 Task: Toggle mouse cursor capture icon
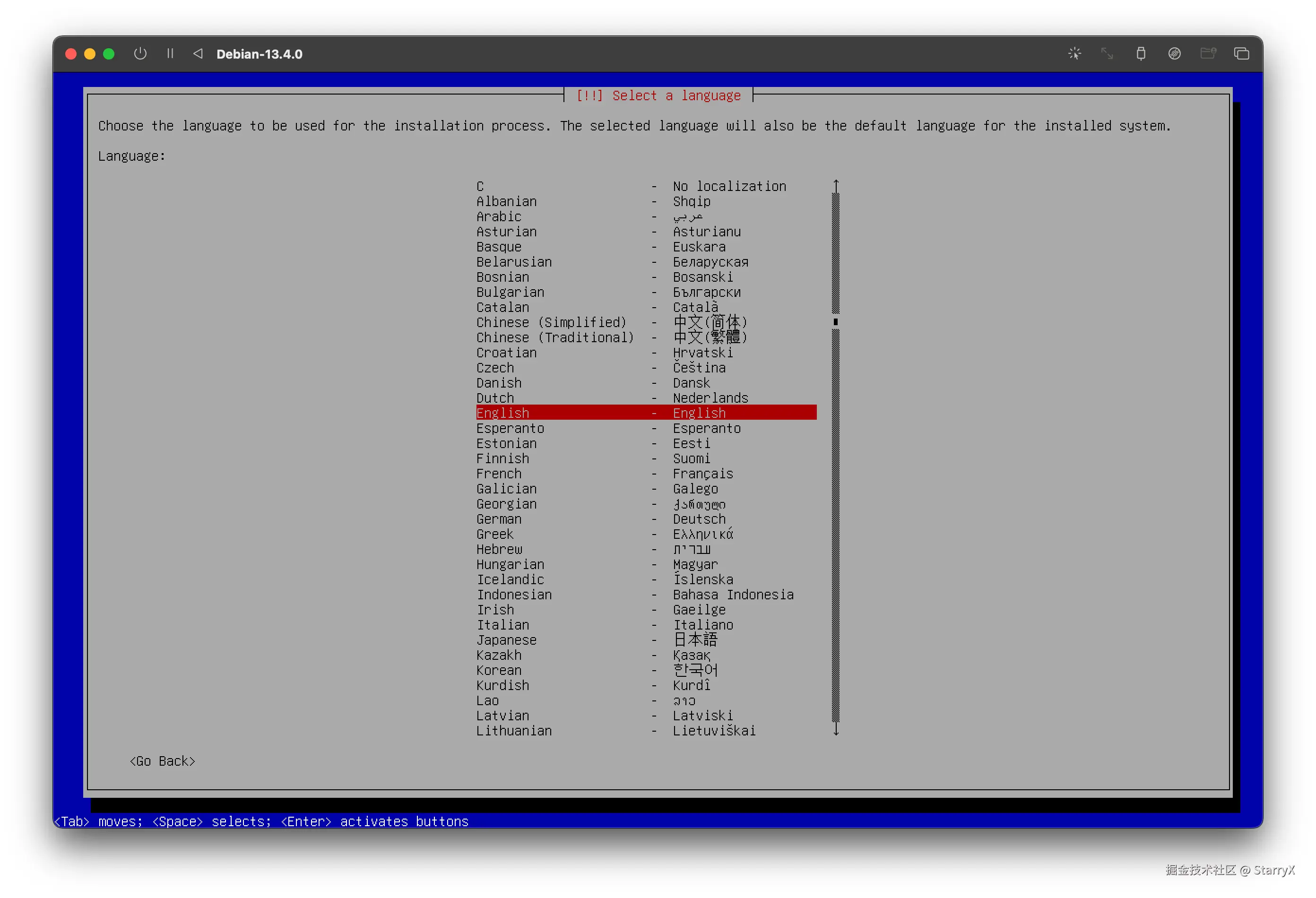coord(1074,54)
